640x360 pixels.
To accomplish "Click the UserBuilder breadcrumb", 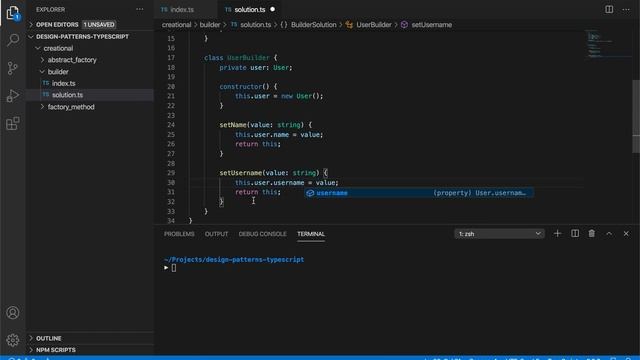I will click(373, 25).
